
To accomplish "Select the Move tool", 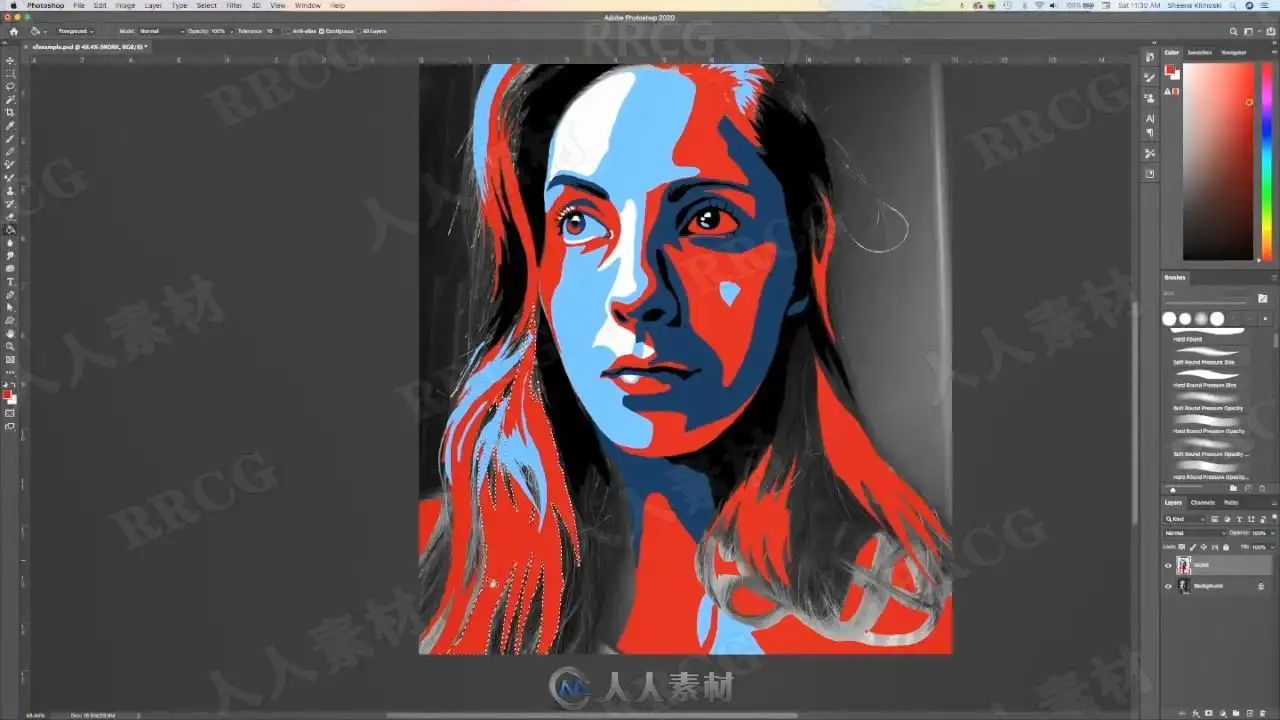I will click(x=10, y=61).
